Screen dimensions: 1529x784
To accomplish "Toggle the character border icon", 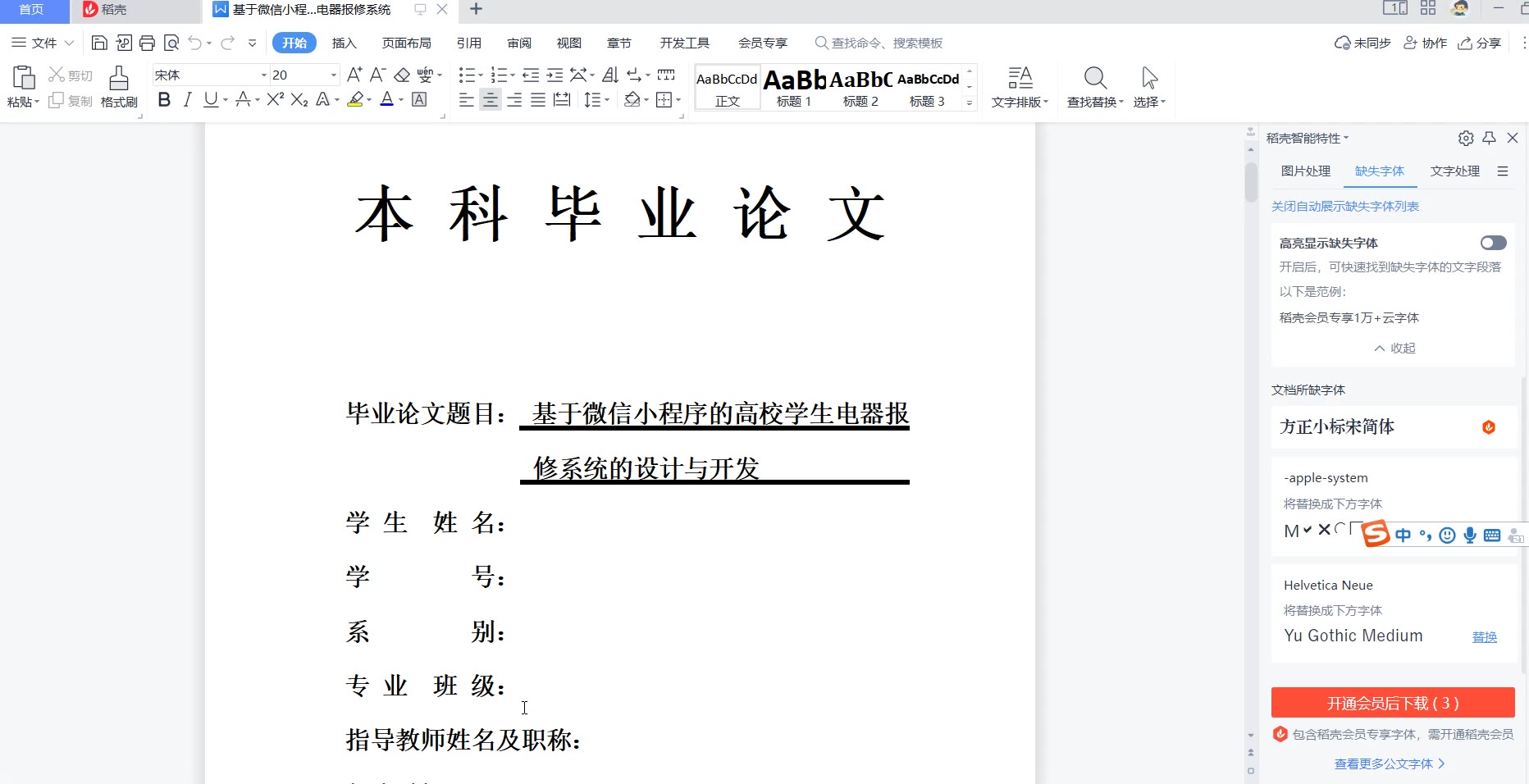I will pos(419,99).
